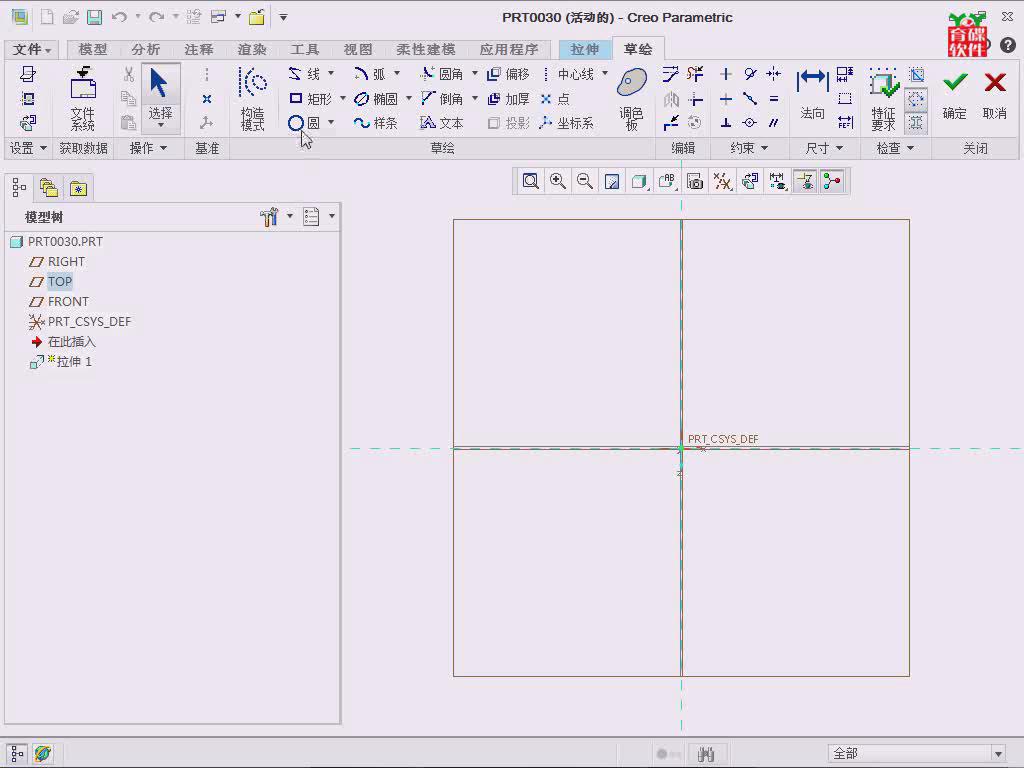Open the 文件 menu
Image resolution: width=1024 pixels, height=768 pixels.
[31, 49]
